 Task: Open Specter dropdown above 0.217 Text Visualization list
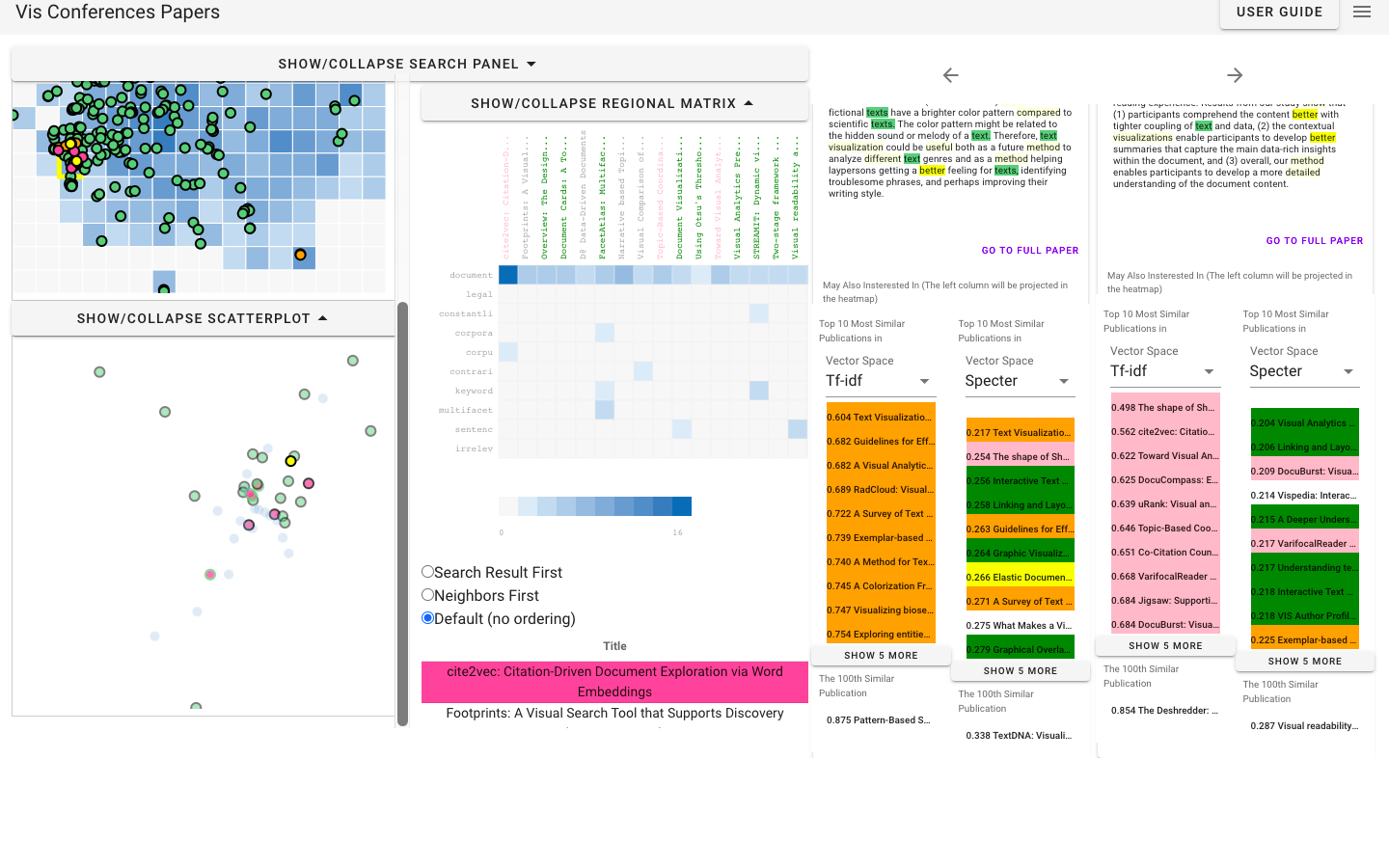pos(1020,381)
